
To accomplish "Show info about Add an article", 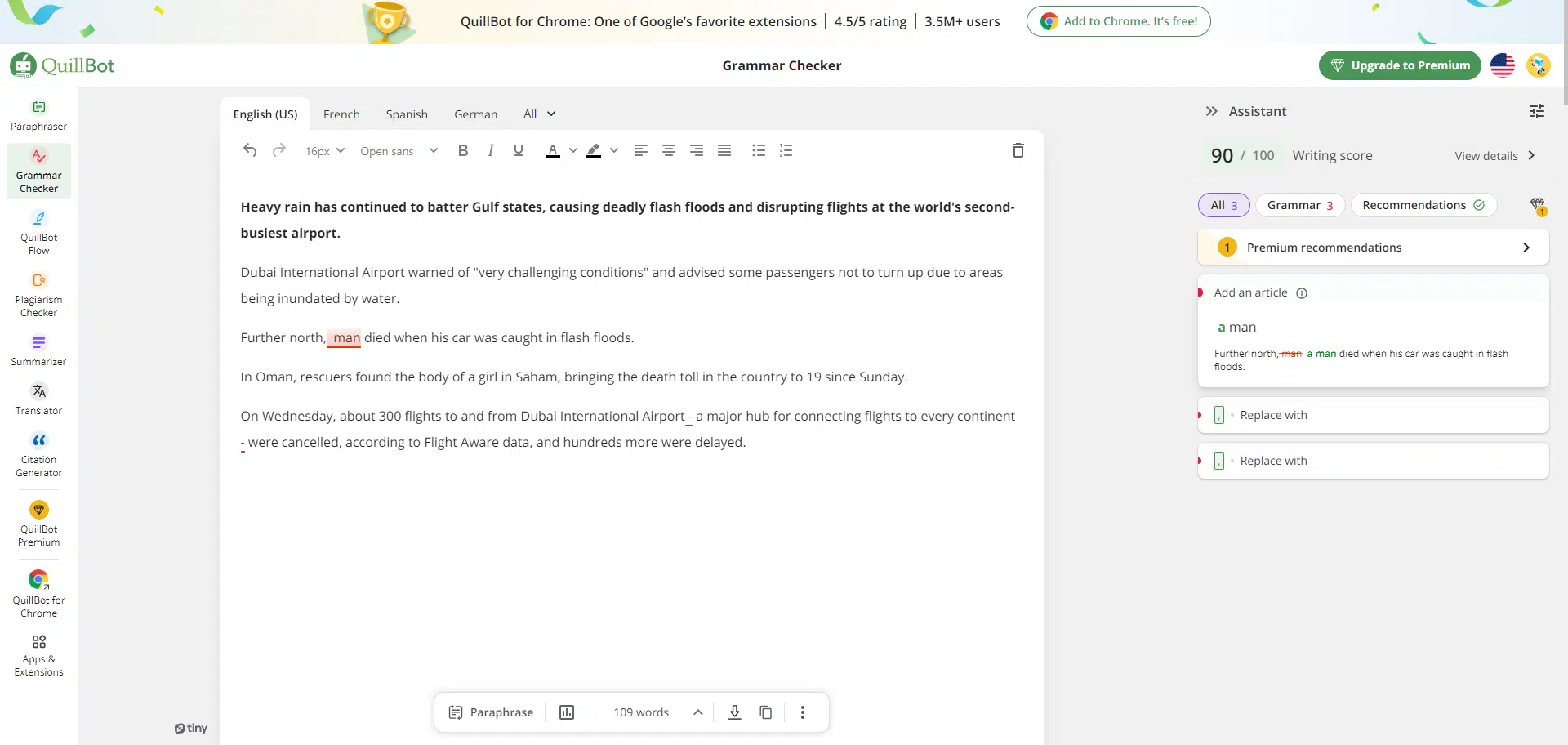I will [x=1302, y=293].
